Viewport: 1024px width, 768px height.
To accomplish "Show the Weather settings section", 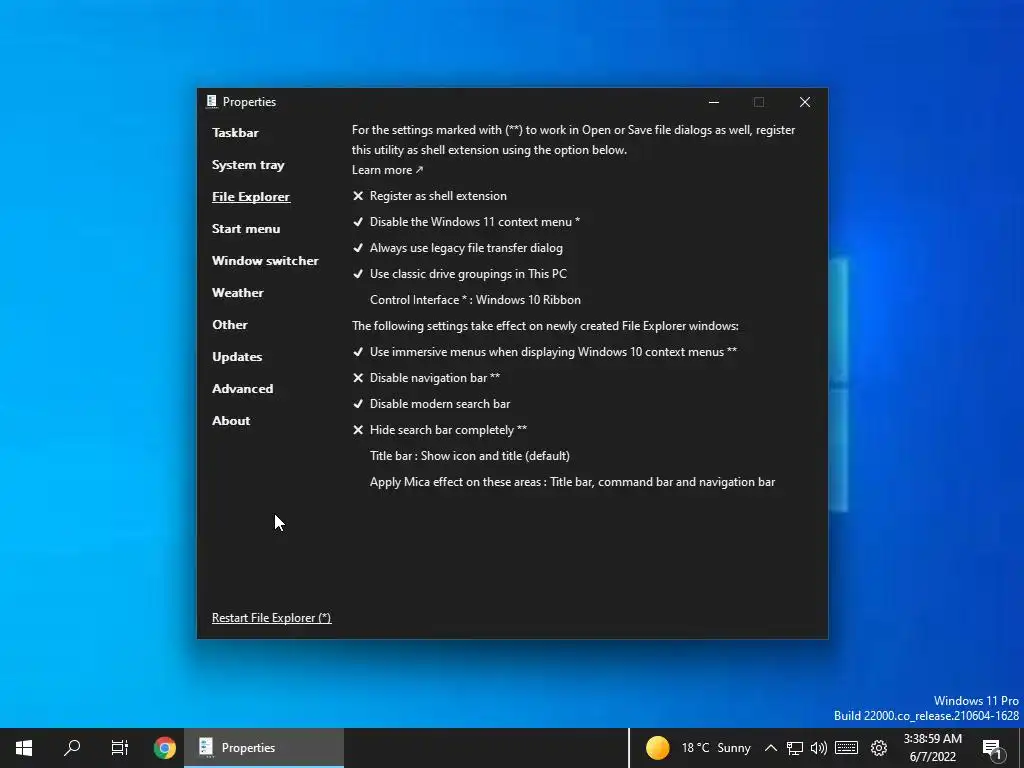I will [238, 293].
